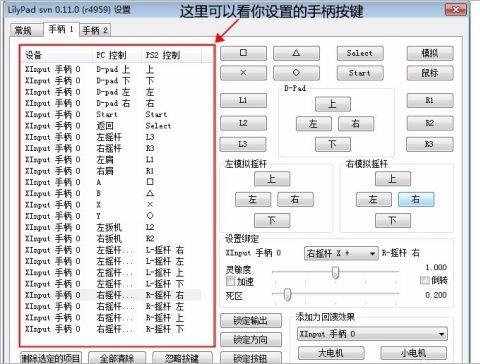Viewport: 480px width, 364px height.
Task: Click the Select button
Action: 360,53
